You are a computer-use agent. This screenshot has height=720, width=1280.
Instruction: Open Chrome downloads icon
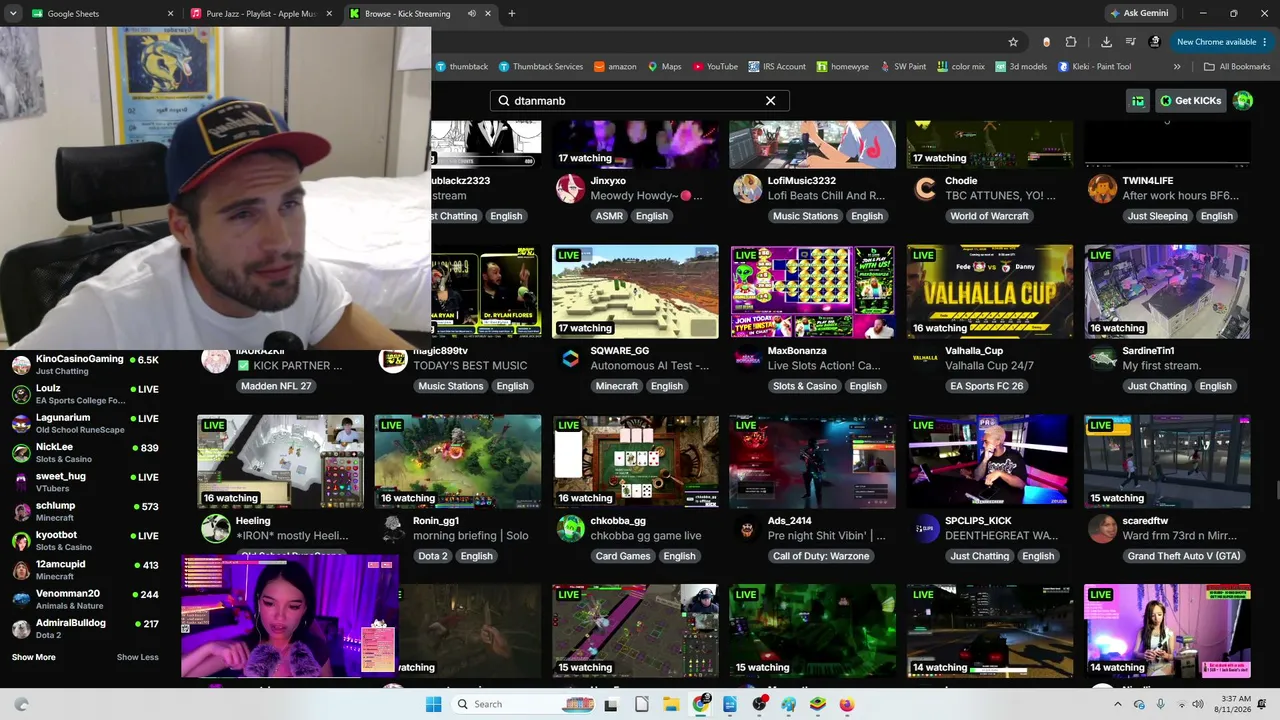point(1106,42)
